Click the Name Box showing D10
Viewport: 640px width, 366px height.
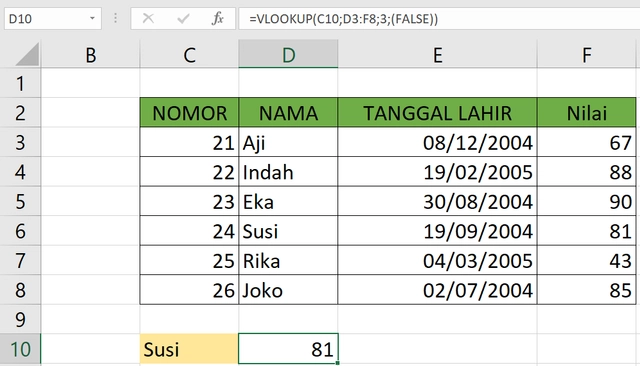click(53, 19)
